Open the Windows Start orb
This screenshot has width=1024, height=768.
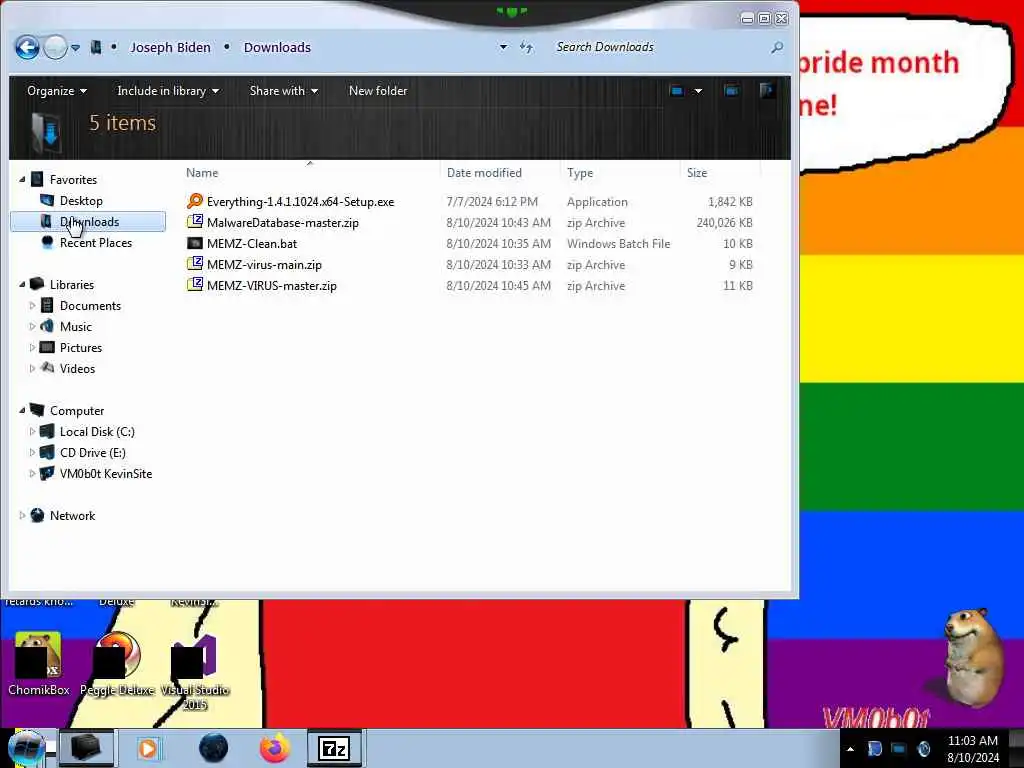tap(27, 748)
